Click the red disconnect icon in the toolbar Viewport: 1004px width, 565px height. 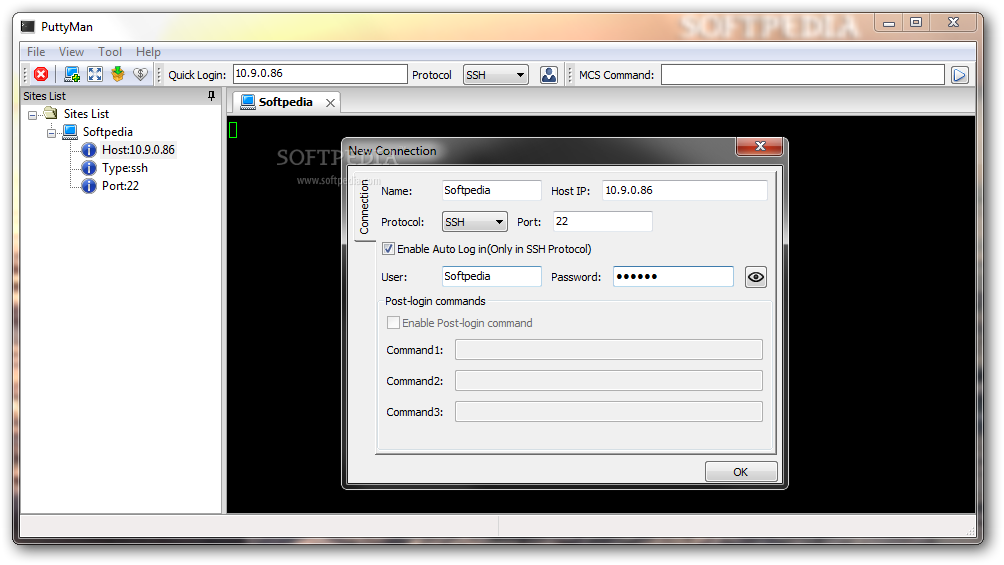point(41,74)
